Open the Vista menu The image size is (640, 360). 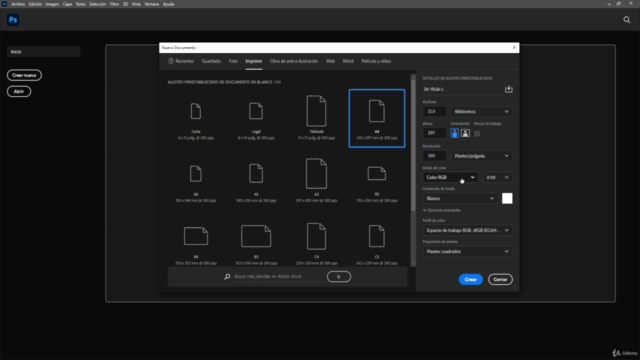(x=136, y=4)
